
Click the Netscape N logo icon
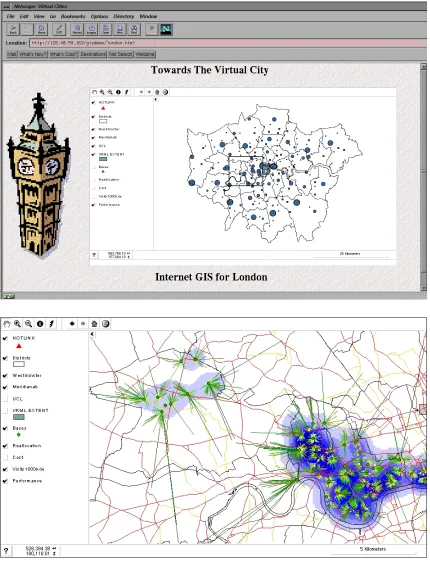click(x=166, y=29)
